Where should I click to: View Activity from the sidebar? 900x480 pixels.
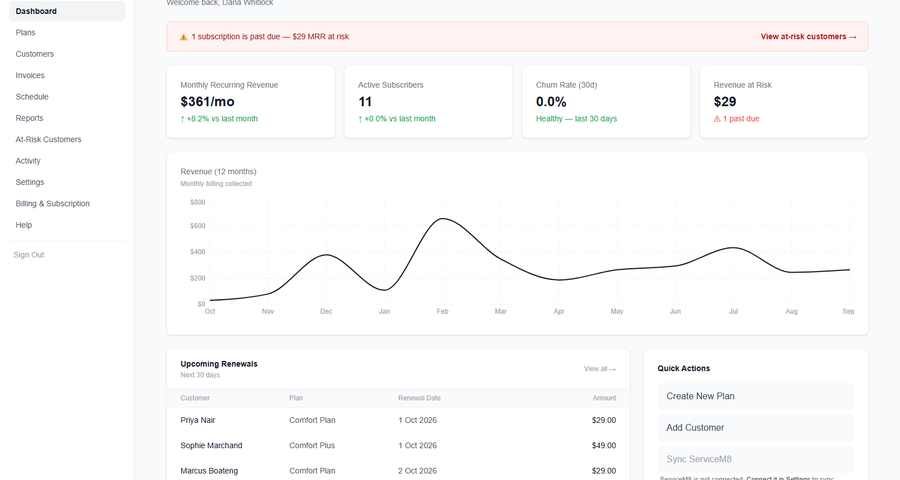[x=67, y=161]
